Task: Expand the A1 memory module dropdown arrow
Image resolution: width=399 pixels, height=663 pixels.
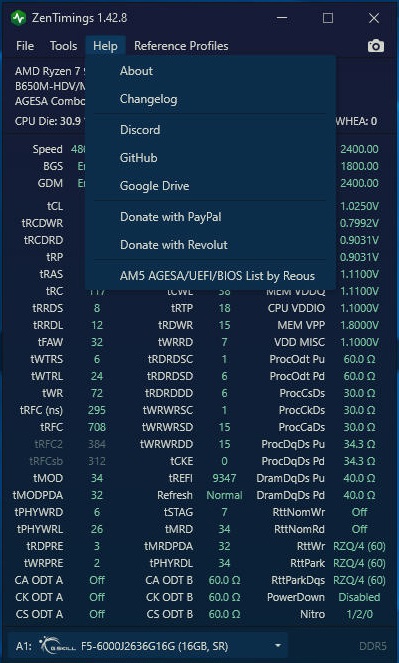Action: [x=278, y=646]
